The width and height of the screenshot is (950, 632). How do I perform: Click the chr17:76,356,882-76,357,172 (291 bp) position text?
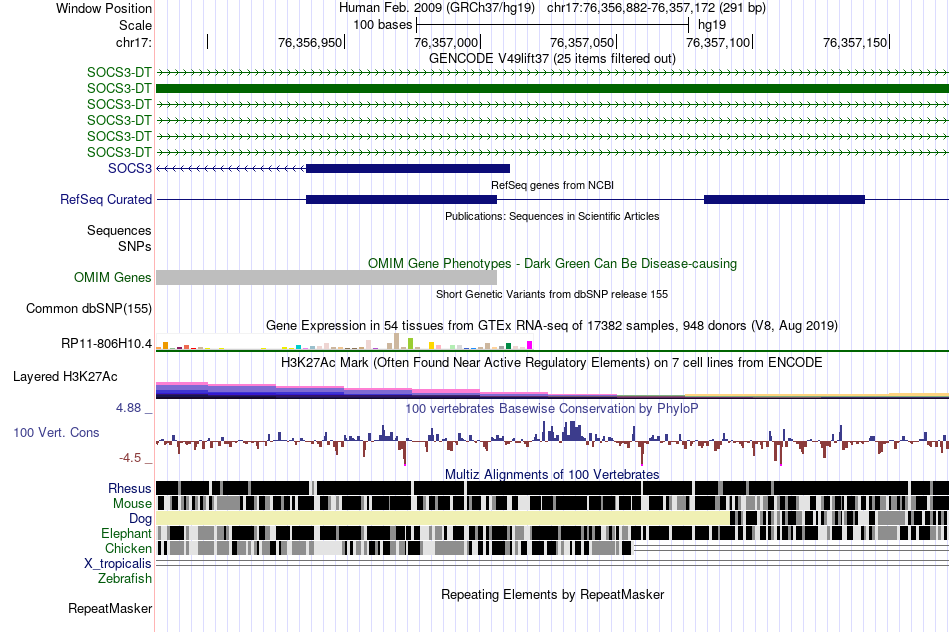tap(656, 8)
